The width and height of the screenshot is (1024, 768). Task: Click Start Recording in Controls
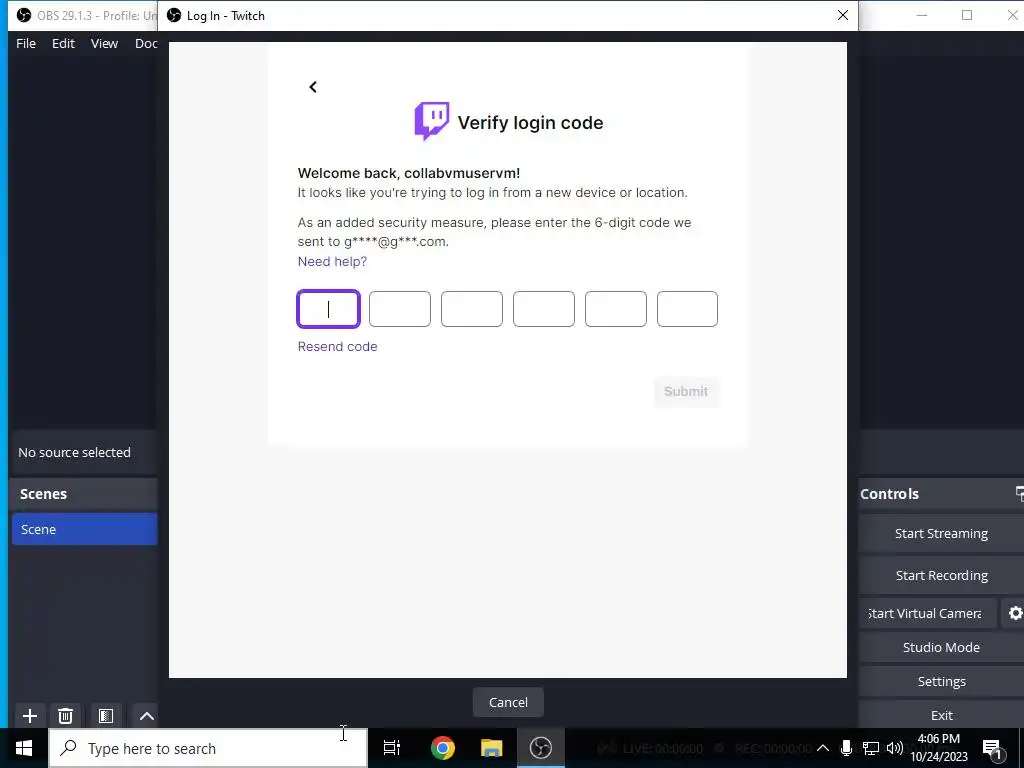tap(941, 575)
